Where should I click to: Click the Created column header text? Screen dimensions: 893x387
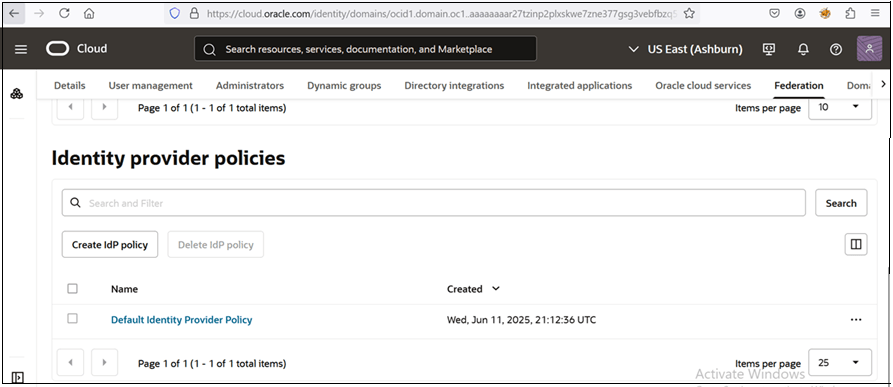(464, 289)
